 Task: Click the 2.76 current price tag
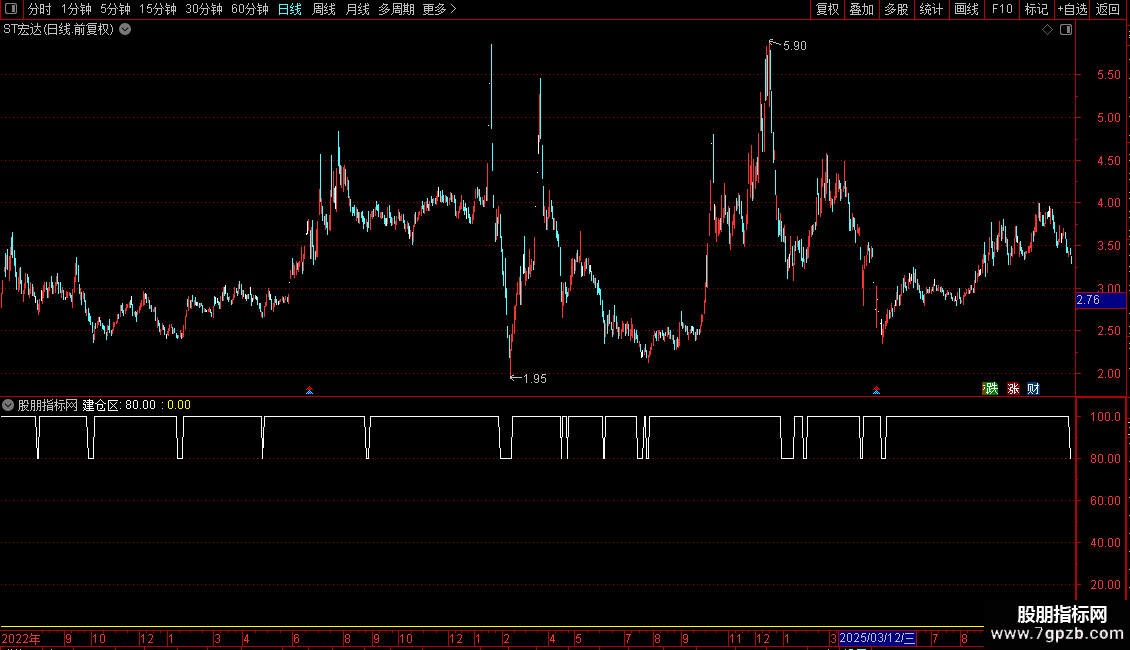point(1100,300)
